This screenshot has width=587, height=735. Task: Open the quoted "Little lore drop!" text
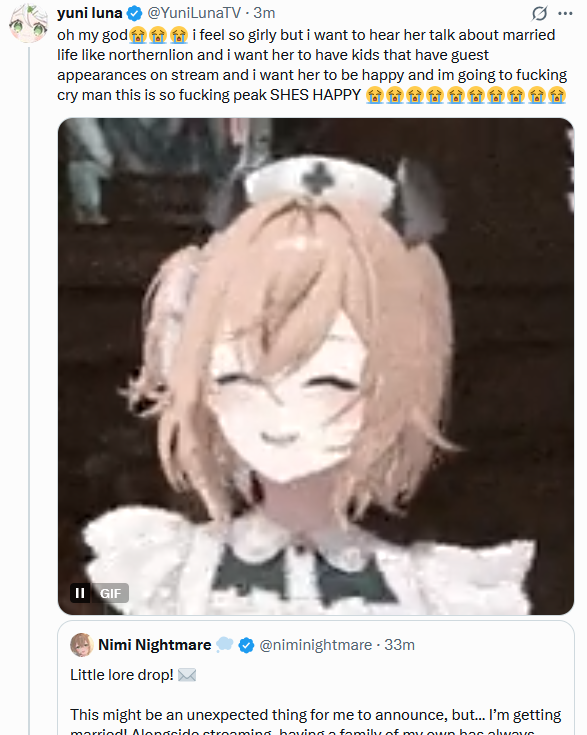122,675
